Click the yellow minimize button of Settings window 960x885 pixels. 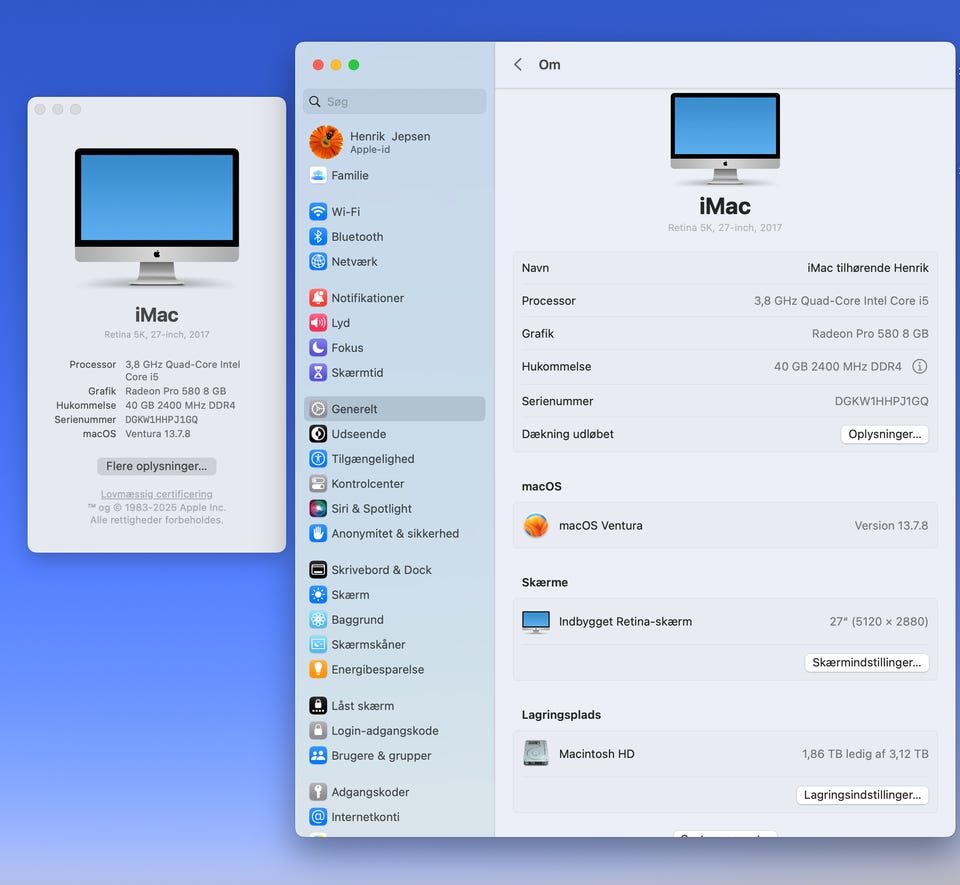(x=336, y=65)
